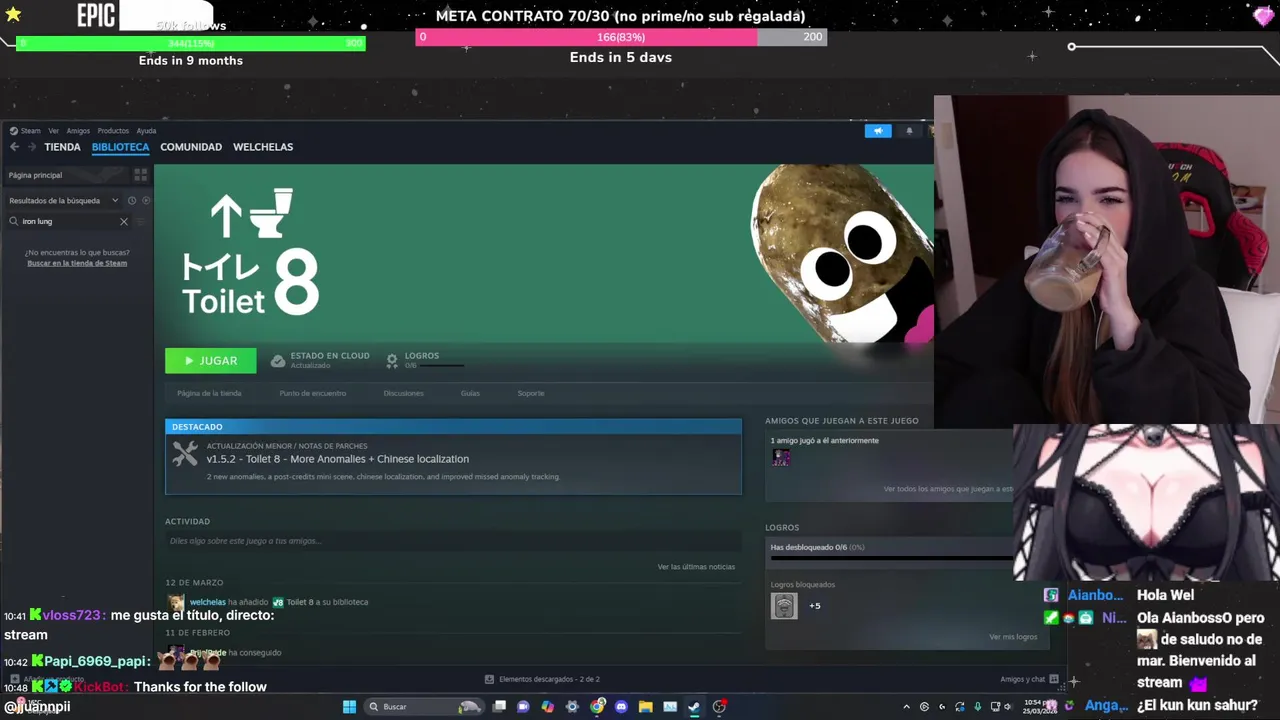Click the library search field
Screen dimensions: 1280x720
[68, 221]
